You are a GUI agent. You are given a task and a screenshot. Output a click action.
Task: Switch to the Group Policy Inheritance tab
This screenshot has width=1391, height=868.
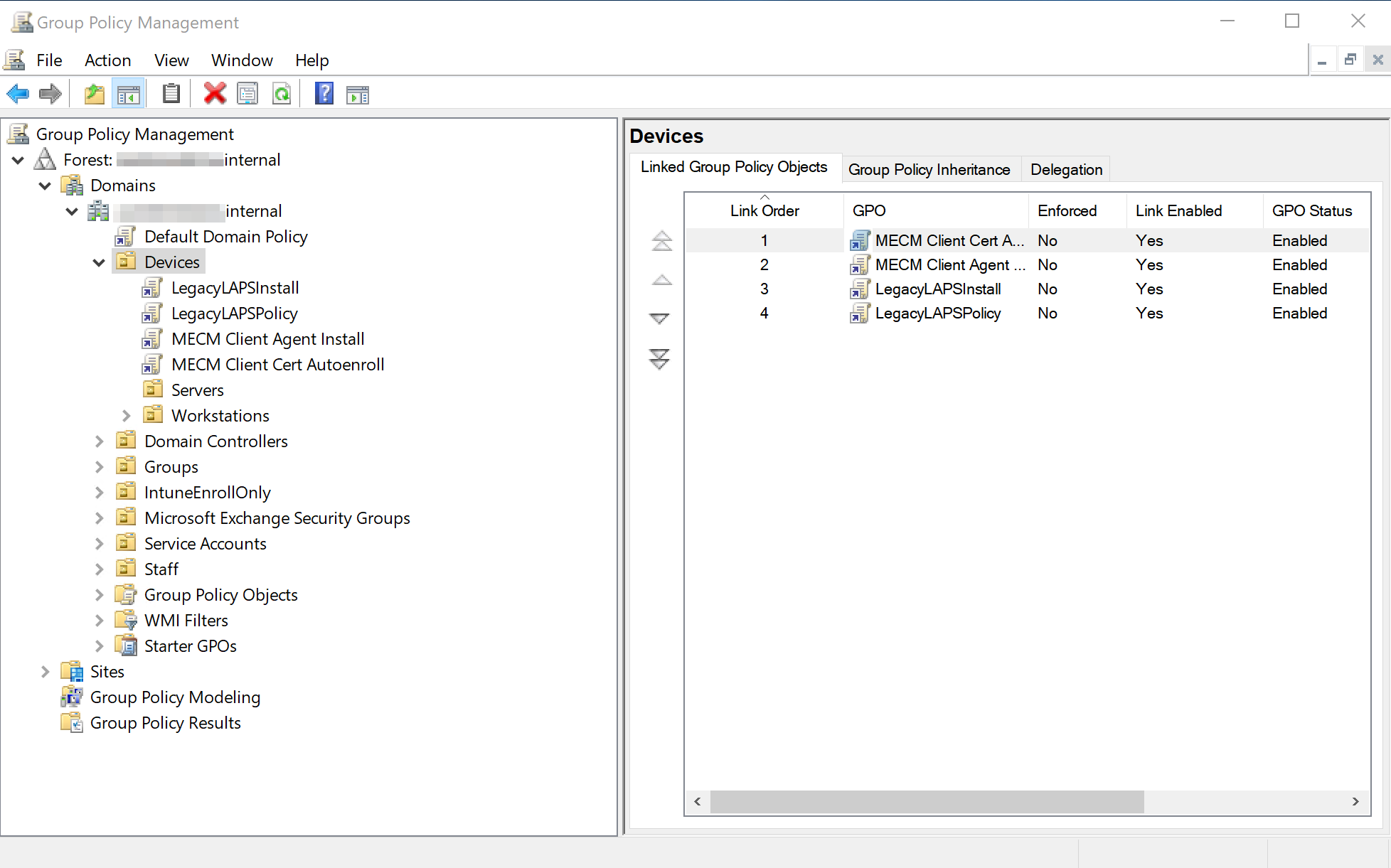click(x=929, y=169)
